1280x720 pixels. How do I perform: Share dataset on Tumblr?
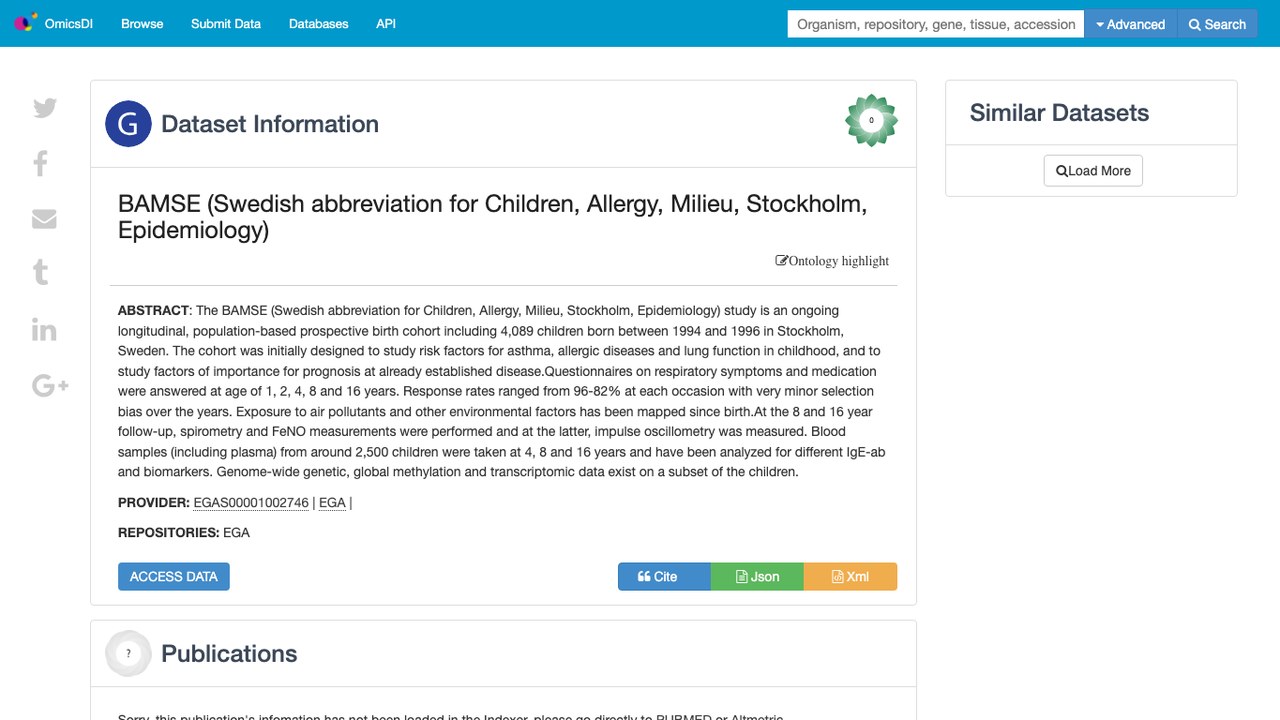41,272
